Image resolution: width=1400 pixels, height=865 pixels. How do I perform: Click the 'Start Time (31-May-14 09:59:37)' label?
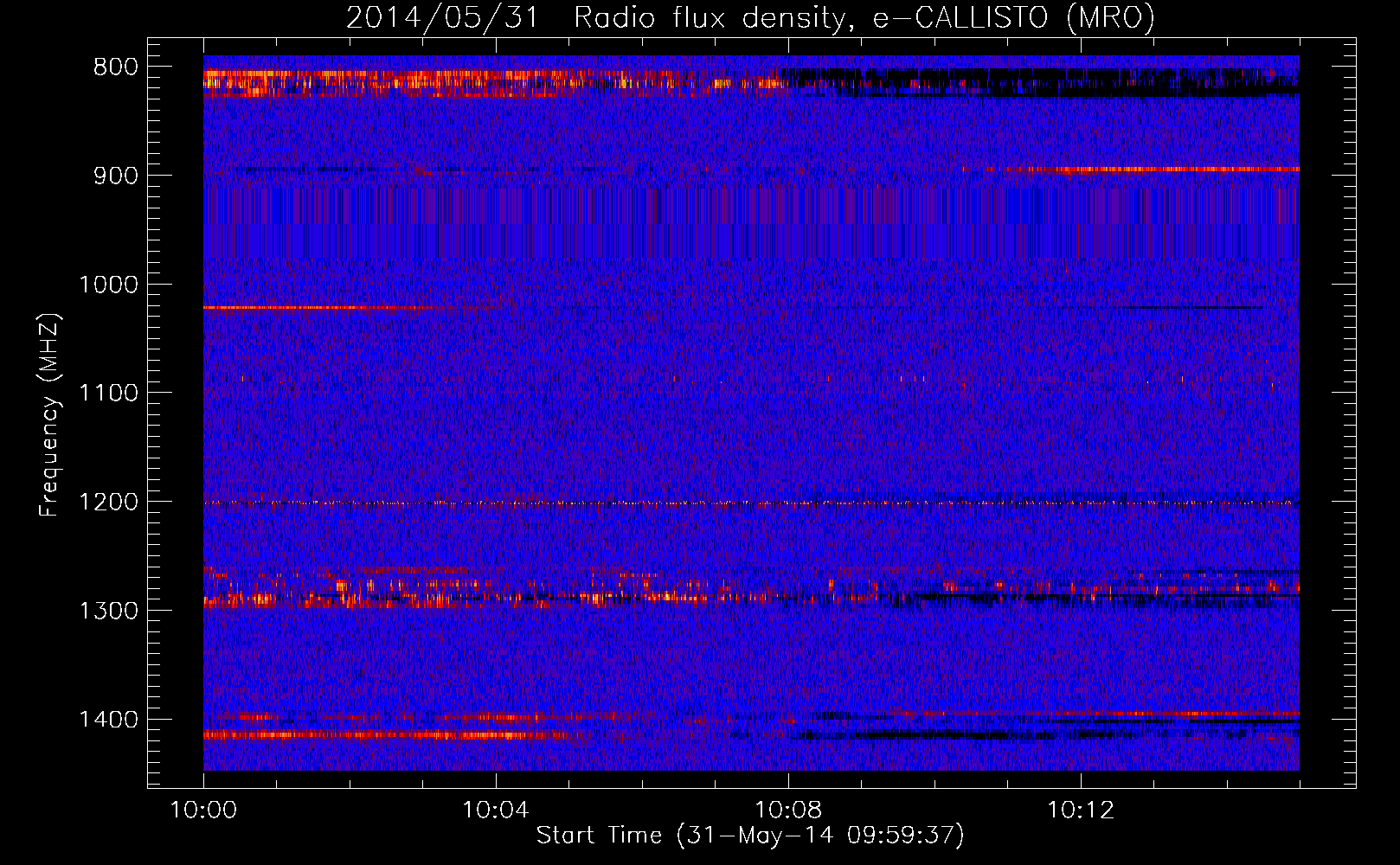(750, 836)
